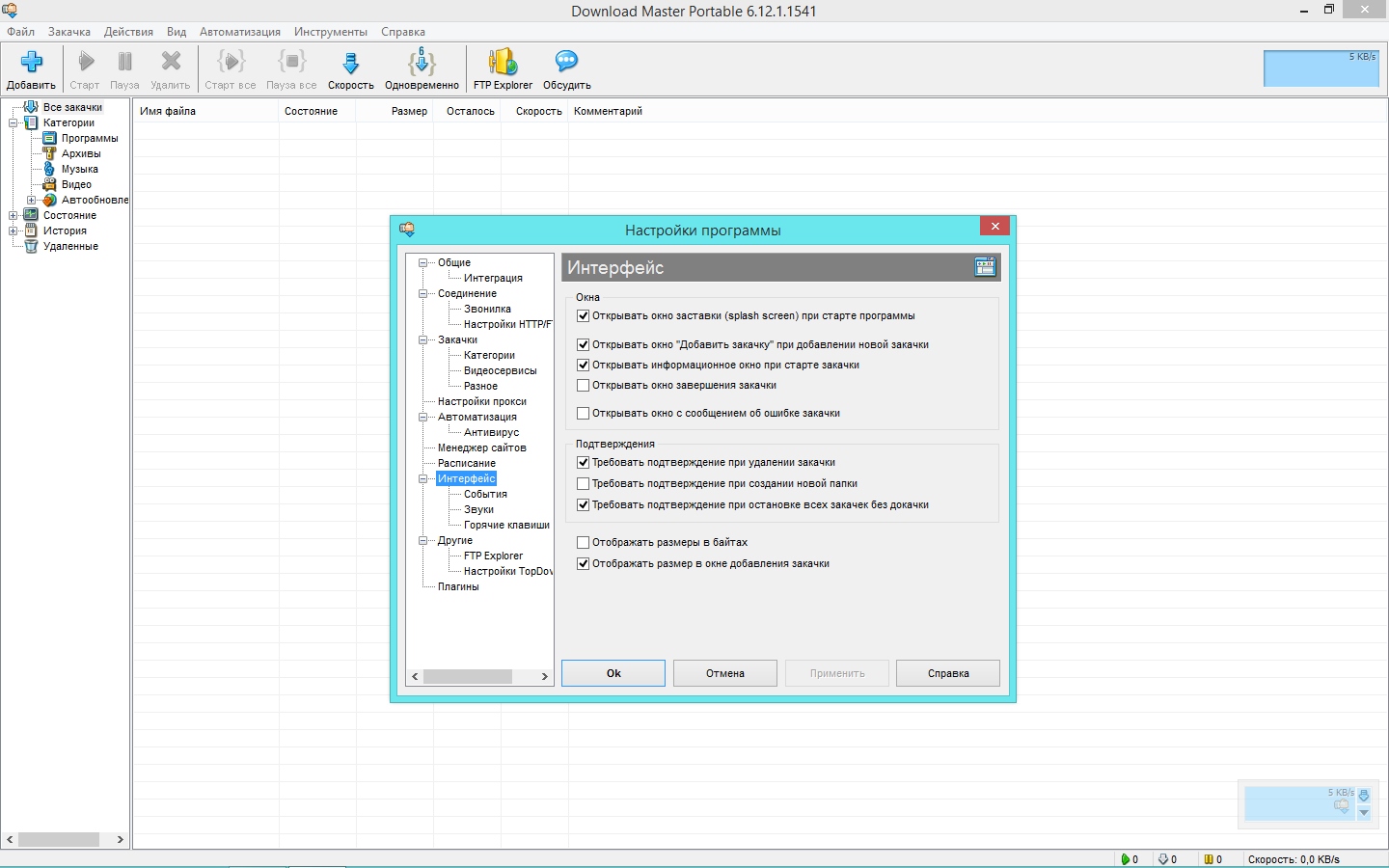
Task: Click the Добавить (add download) toolbar icon
Action: (32, 62)
